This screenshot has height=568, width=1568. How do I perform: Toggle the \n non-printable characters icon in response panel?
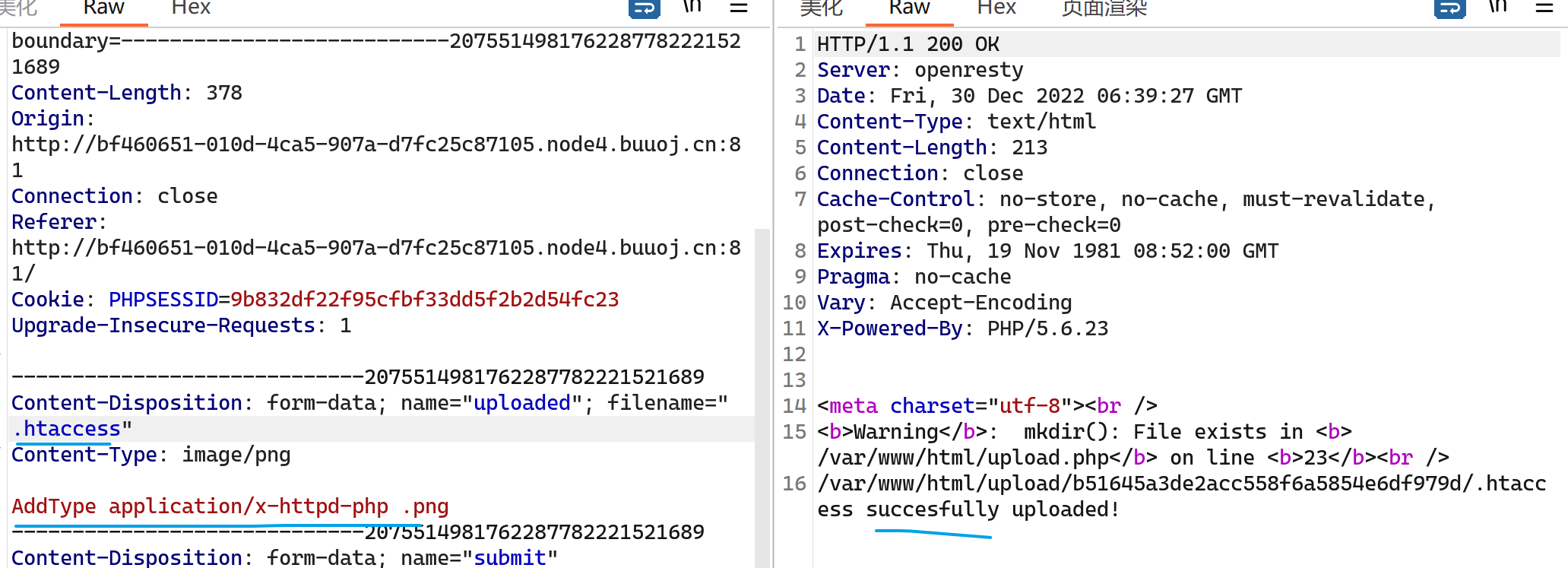tap(1497, 7)
